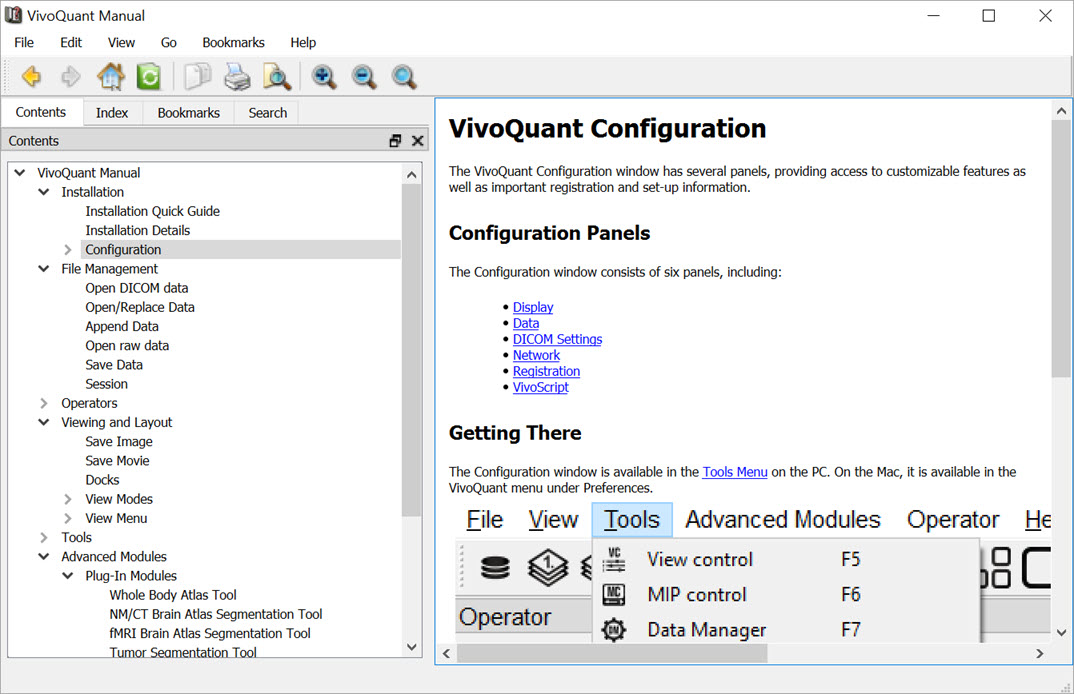Zoom out using the minus magnifier icon
This screenshot has width=1074, height=694.
click(x=364, y=77)
